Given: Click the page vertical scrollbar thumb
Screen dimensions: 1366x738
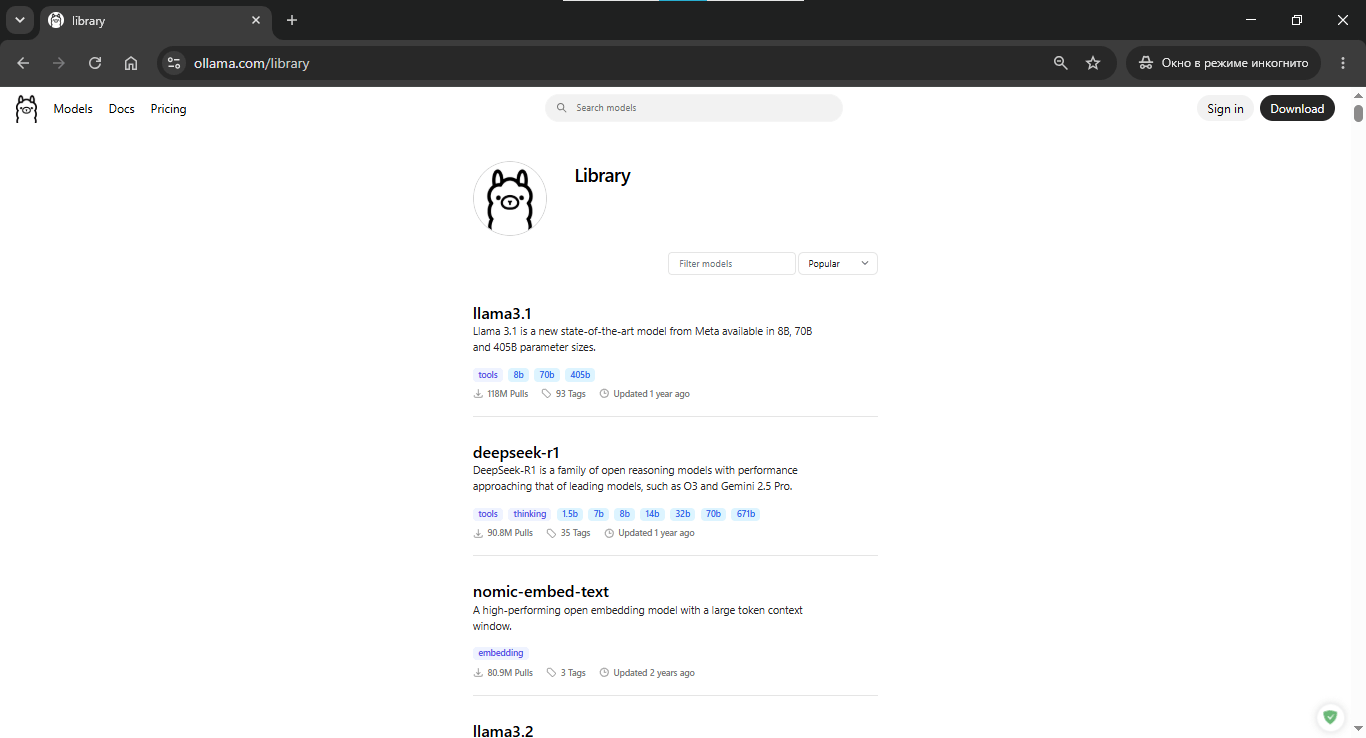Looking at the screenshot, I should pos(1358,113).
